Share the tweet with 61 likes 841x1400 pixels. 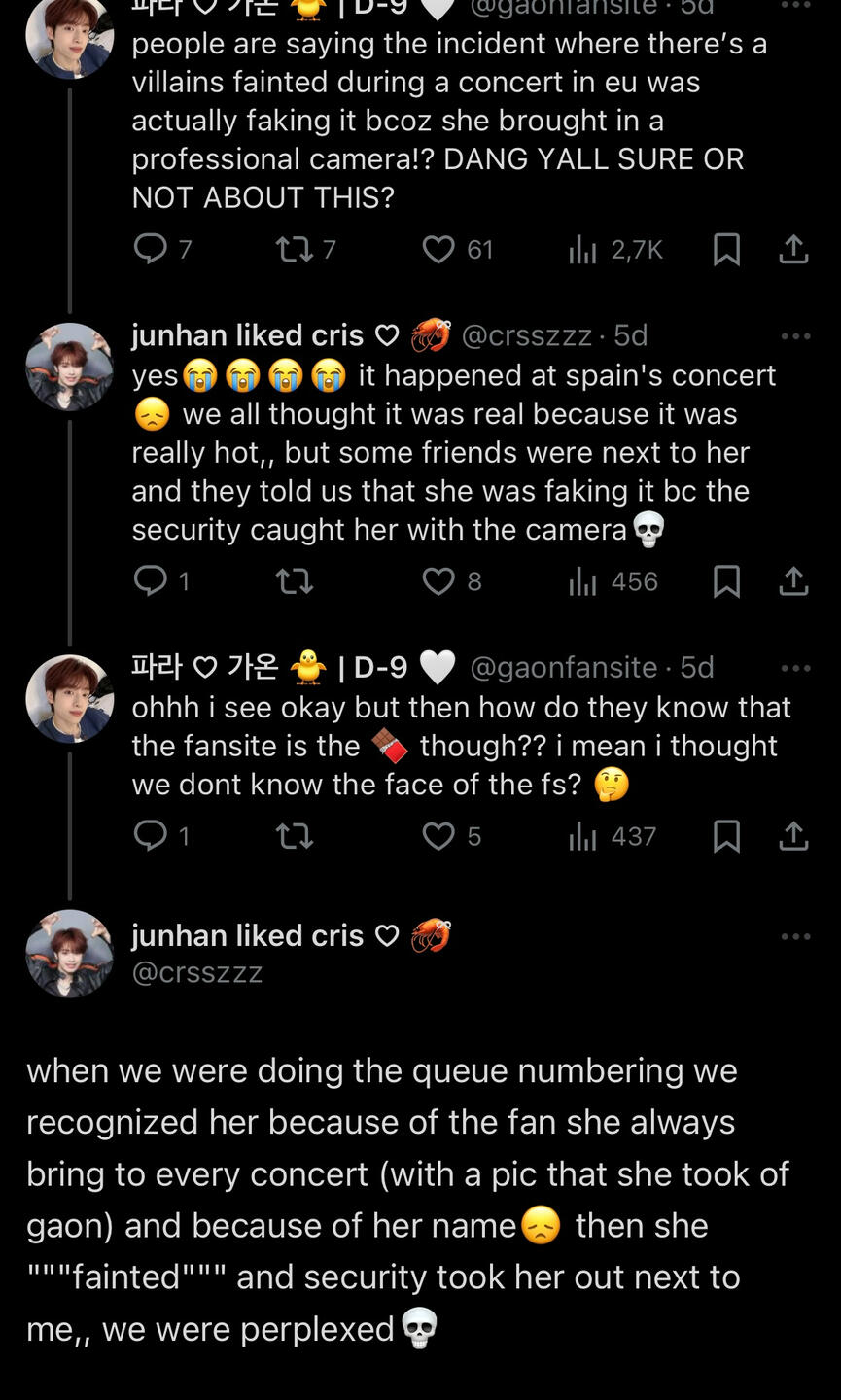[x=793, y=250]
